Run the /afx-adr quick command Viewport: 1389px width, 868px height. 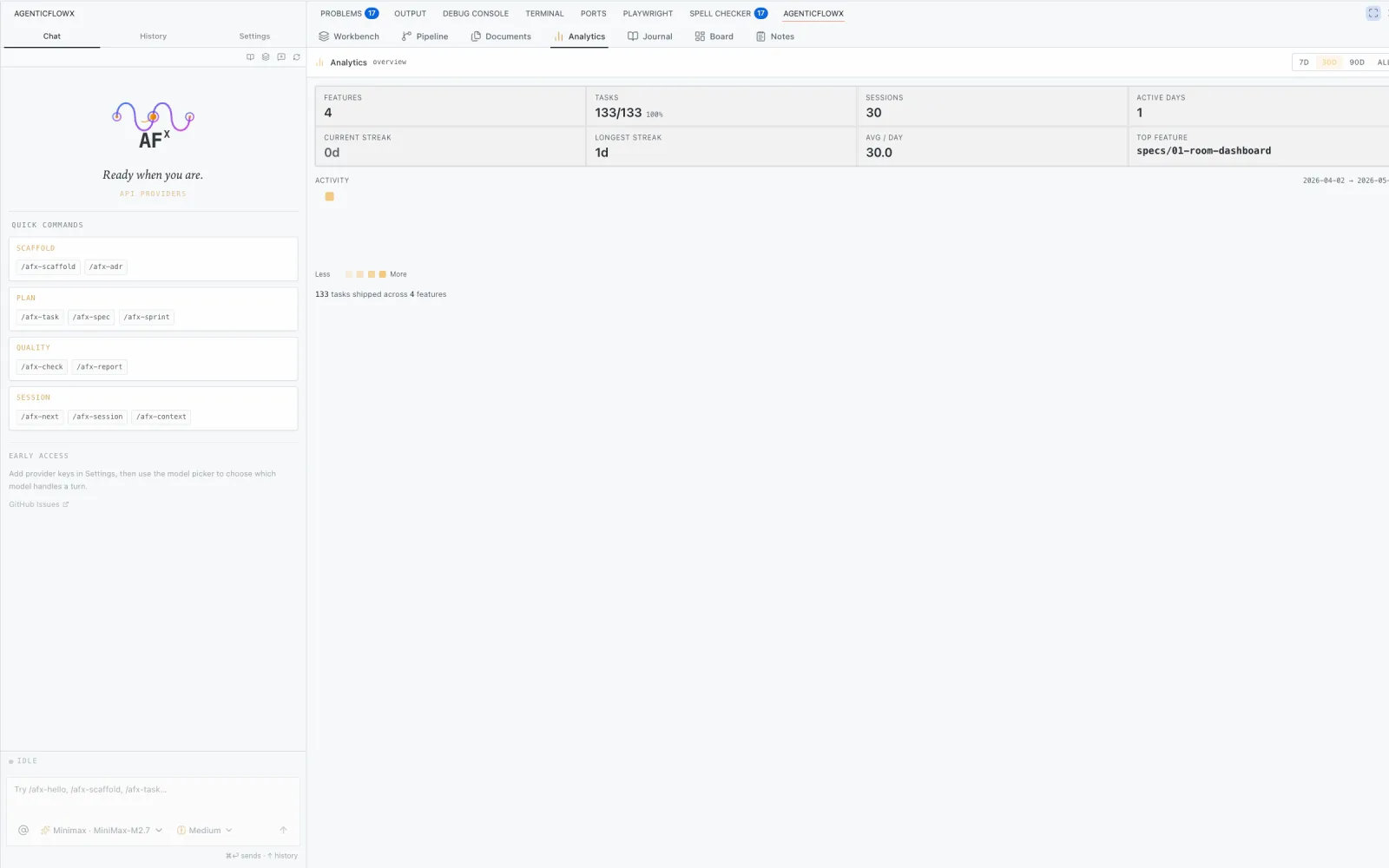[x=106, y=267]
